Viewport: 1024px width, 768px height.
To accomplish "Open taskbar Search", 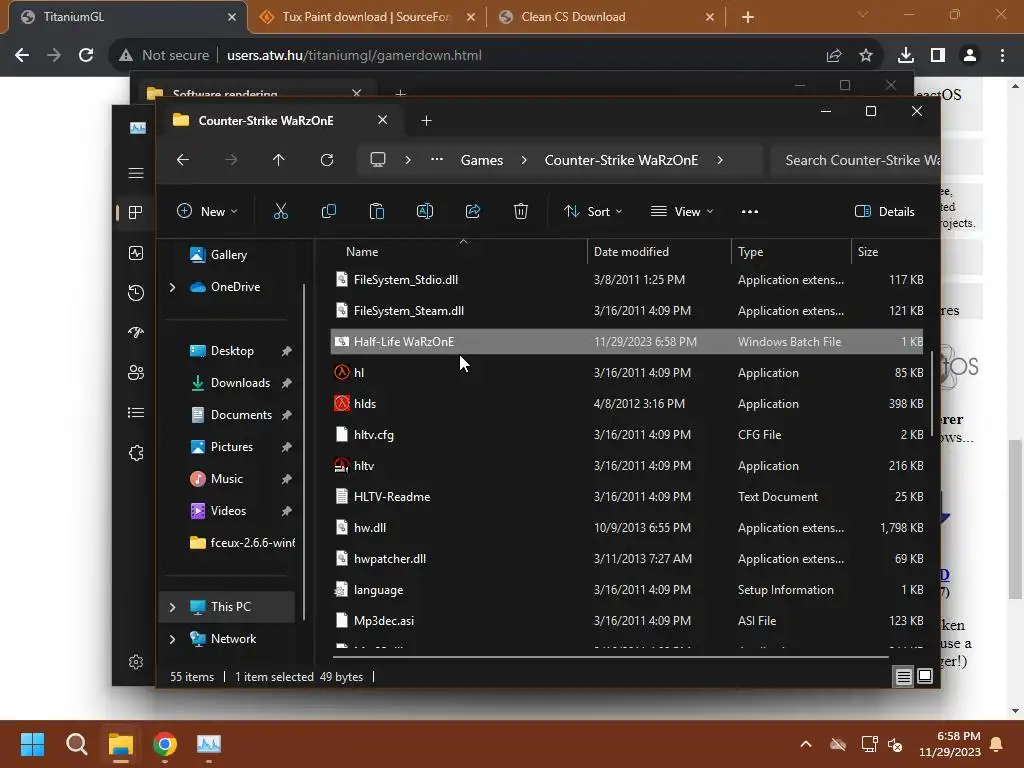I will (x=76, y=744).
